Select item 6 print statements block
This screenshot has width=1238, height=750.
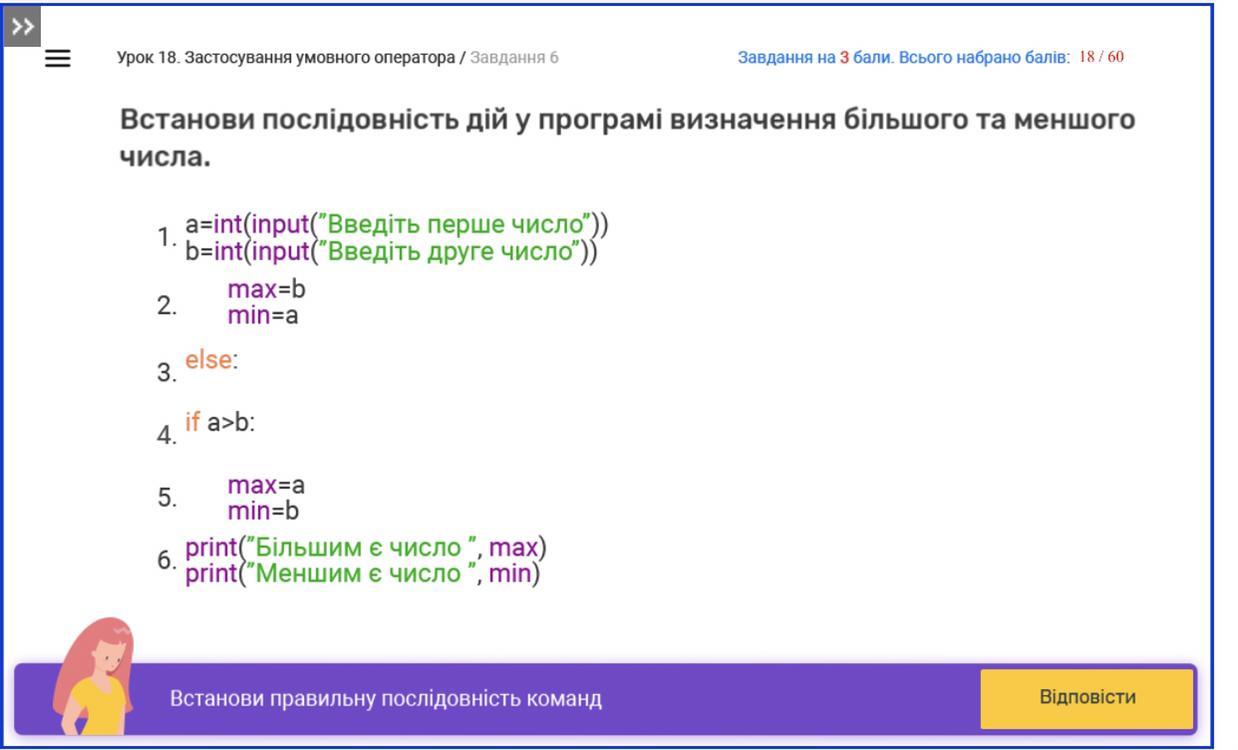click(366, 561)
